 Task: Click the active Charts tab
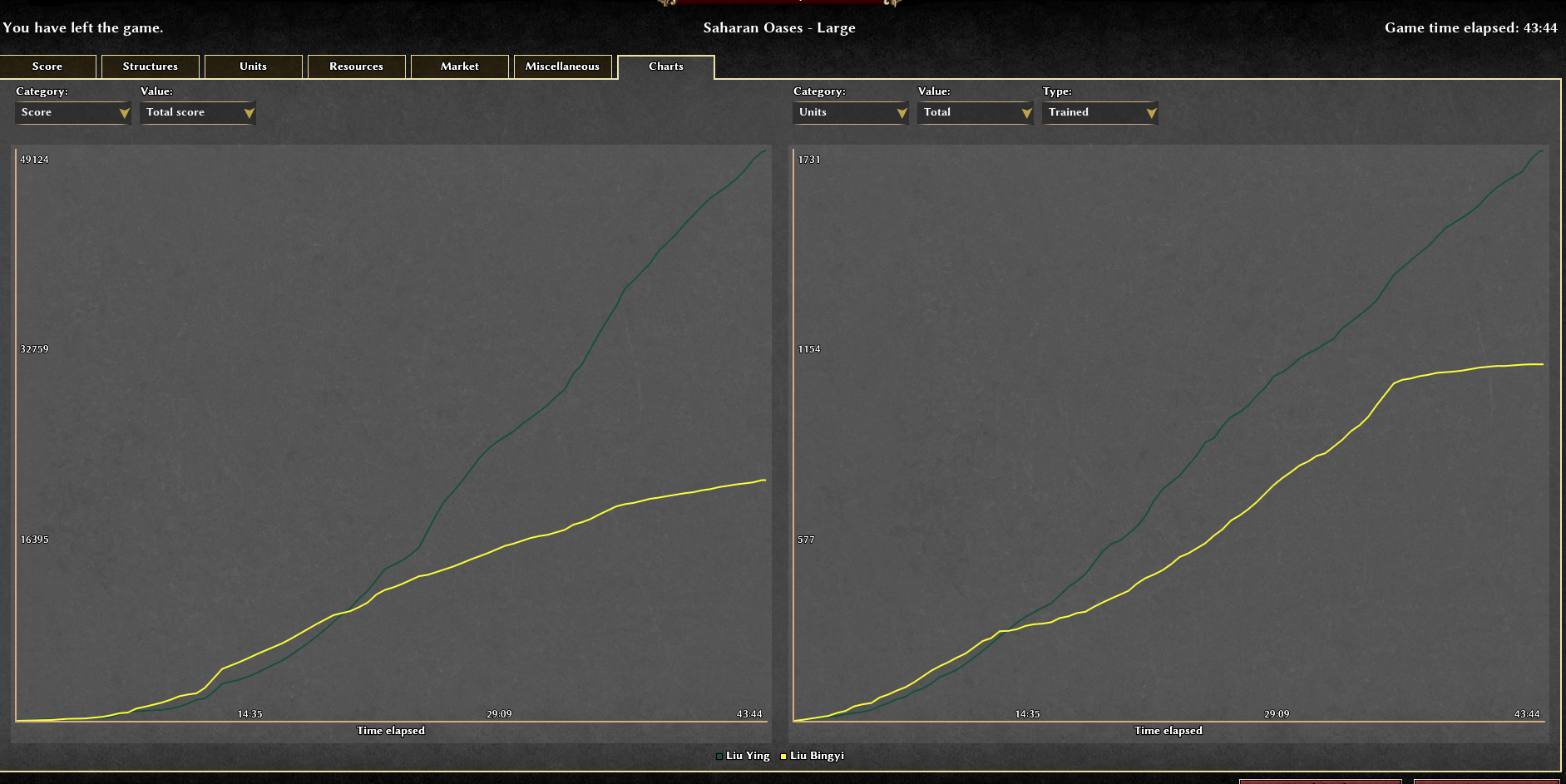665,67
